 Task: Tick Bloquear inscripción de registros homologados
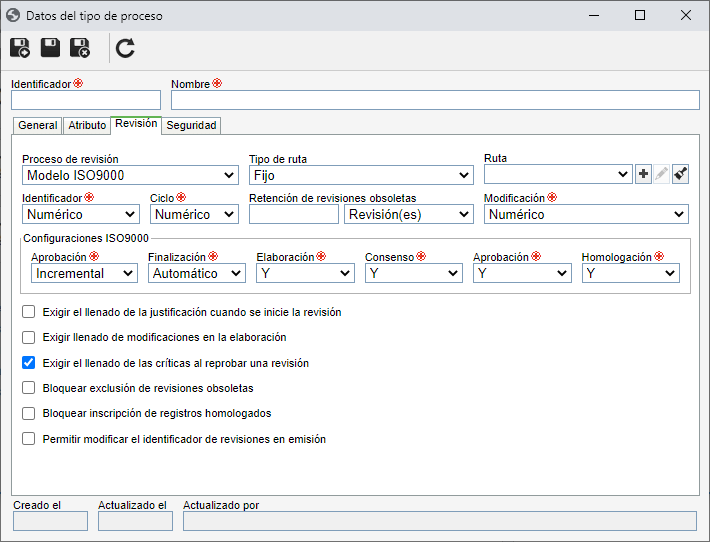29,413
